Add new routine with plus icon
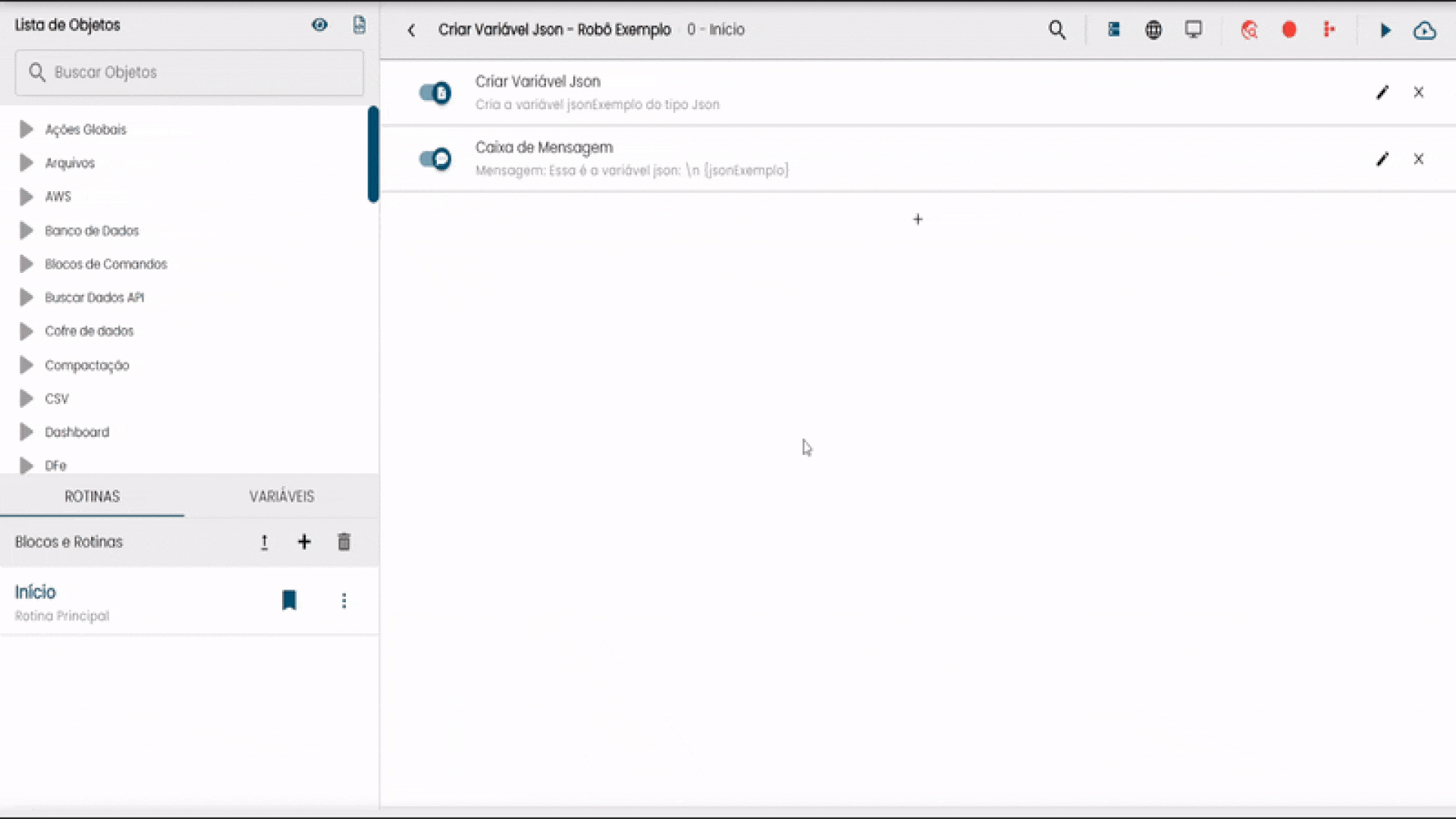The height and width of the screenshot is (819, 1456). pyautogui.click(x=304, y=542)
